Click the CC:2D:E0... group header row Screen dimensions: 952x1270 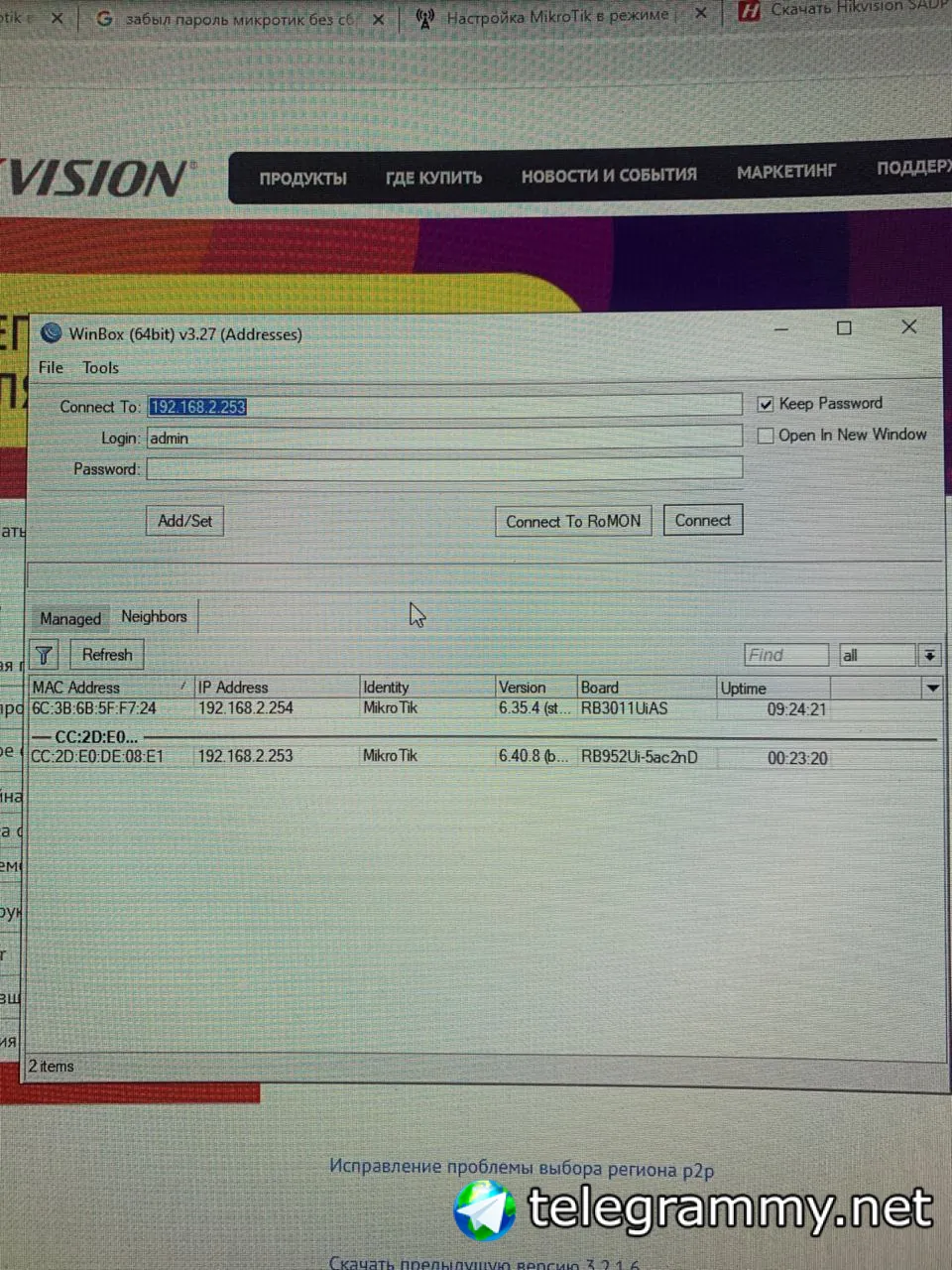point(483,737)
